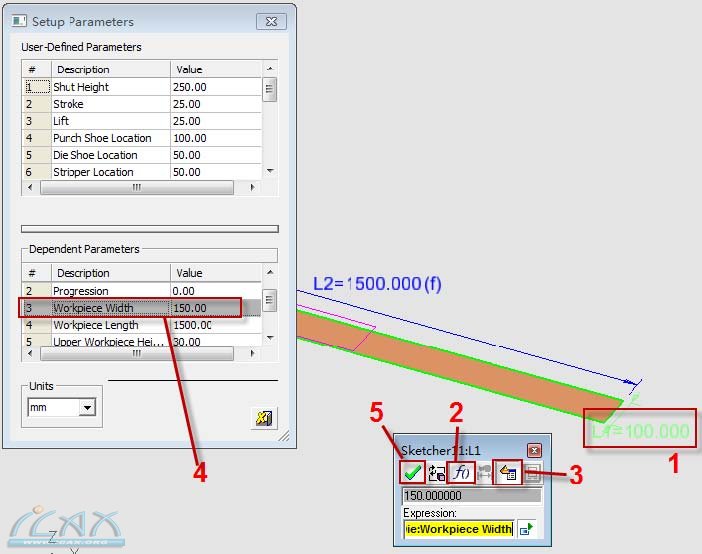
Task: Select the L2=1500.000 (f) dimension label
Action: 377,283
